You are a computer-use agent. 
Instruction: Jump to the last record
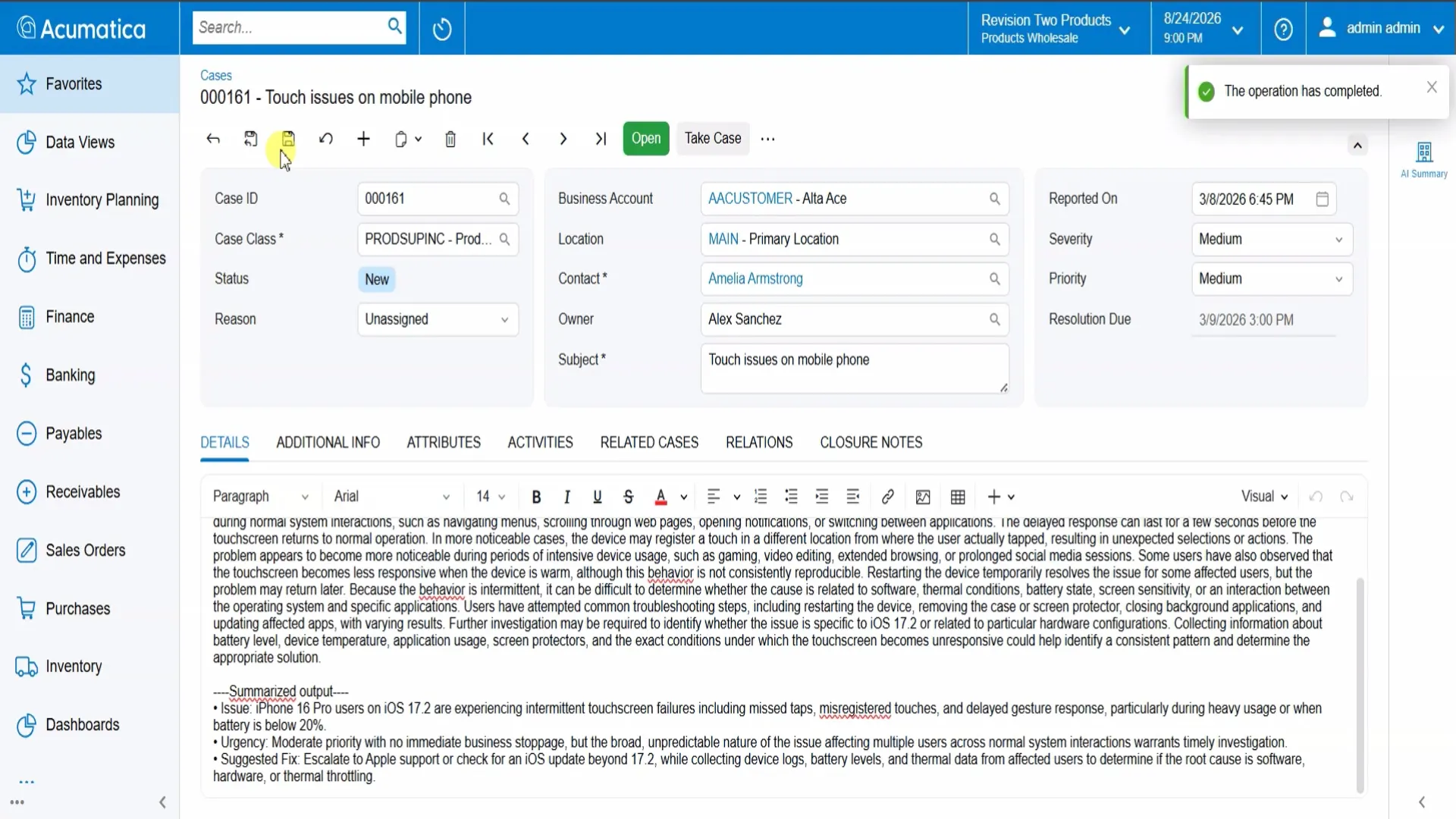[x=601, y=139]
